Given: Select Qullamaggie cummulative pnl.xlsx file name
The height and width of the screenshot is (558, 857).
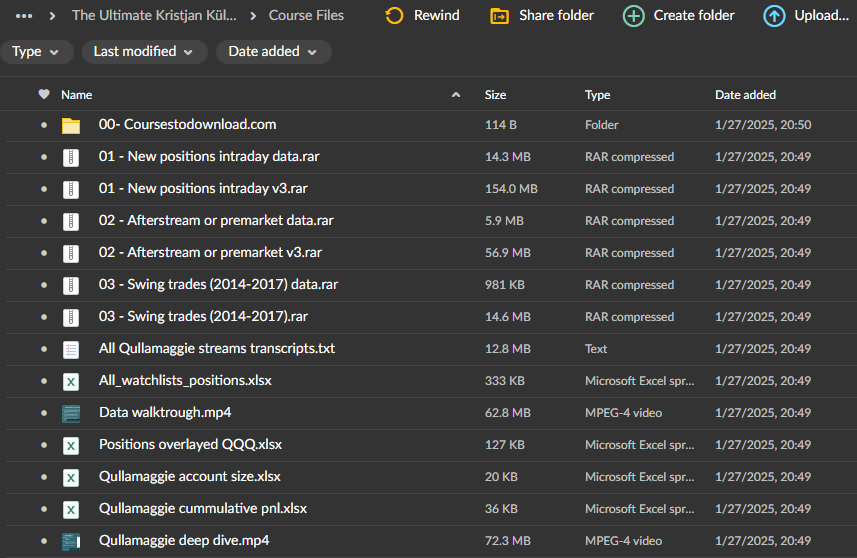Looking at the screenshot, I should pos(203,508).
